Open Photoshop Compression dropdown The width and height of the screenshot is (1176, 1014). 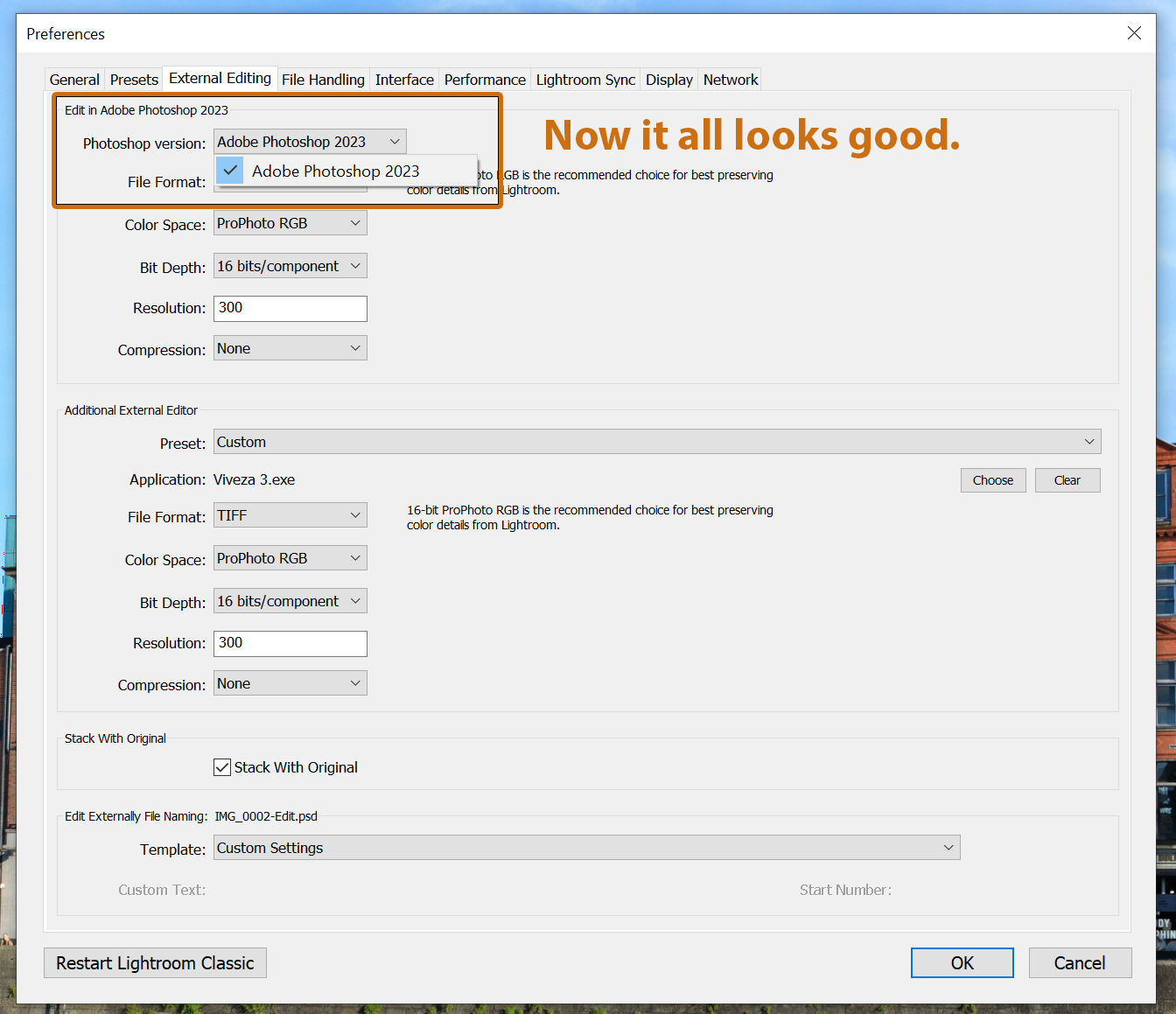(290, 348)
